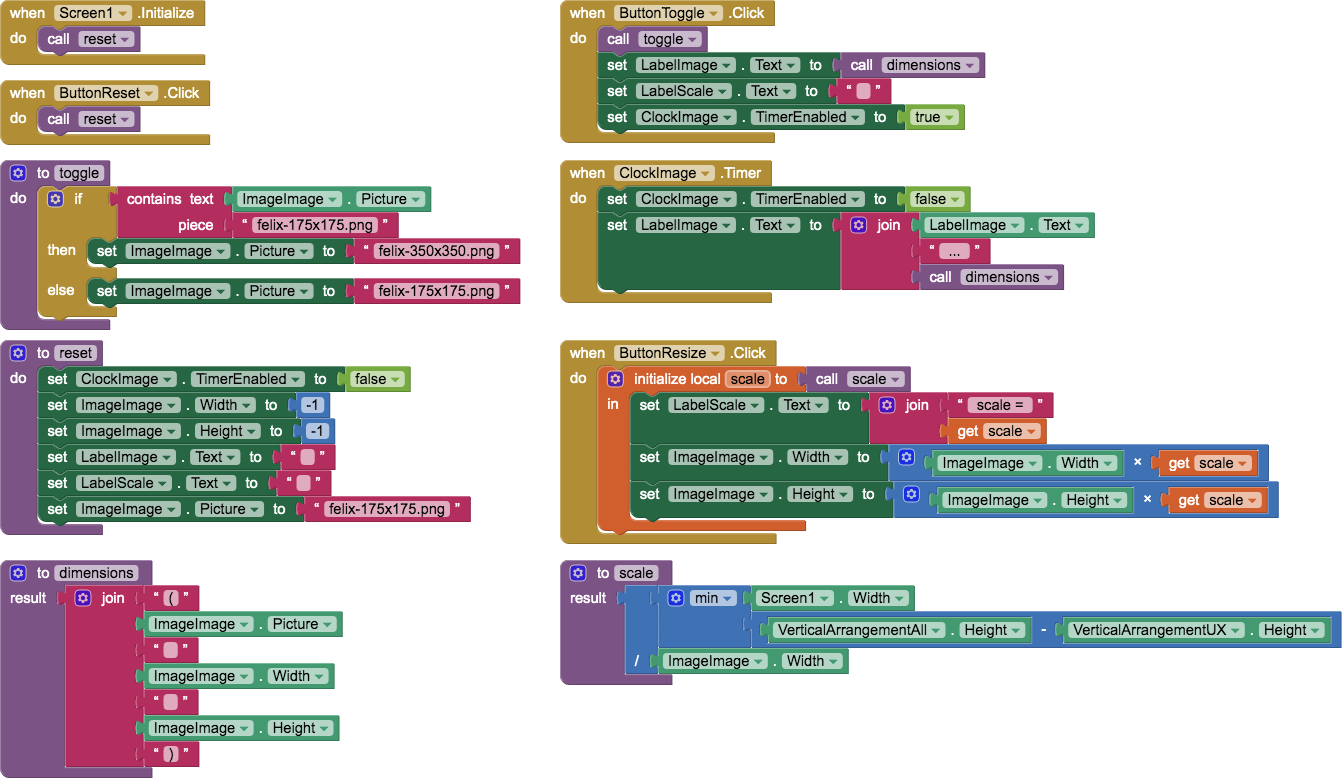Click the gear on the dimensions procedure block

coord(18,572)
